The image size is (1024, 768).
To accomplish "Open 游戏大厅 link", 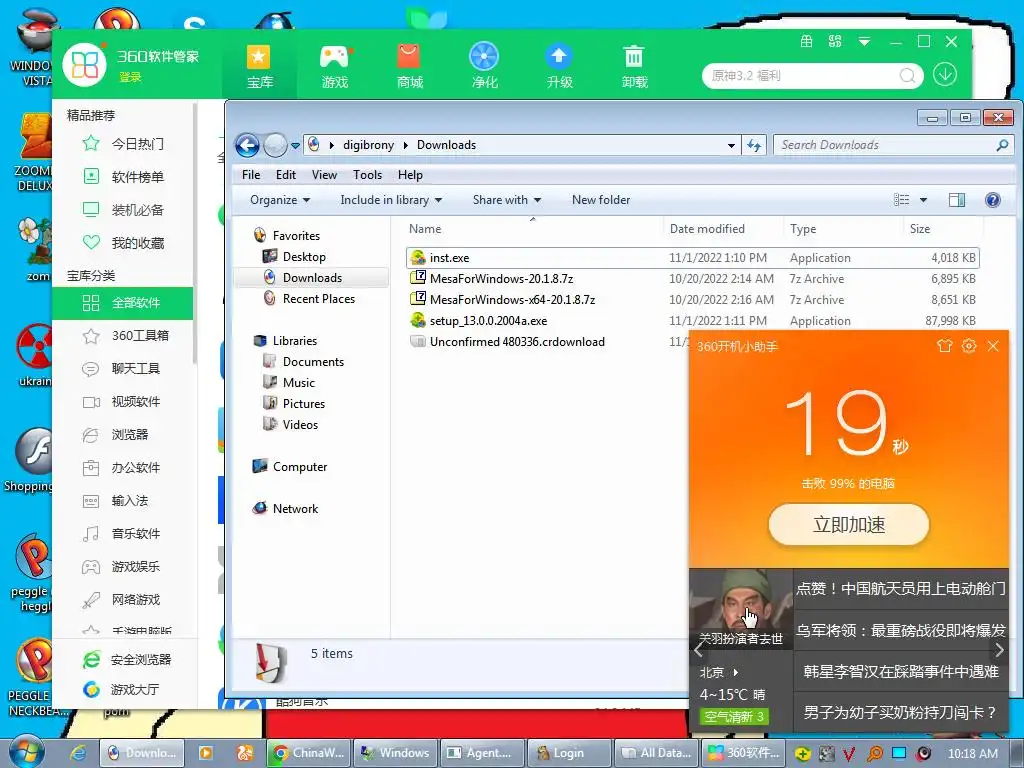I will 121,690.
